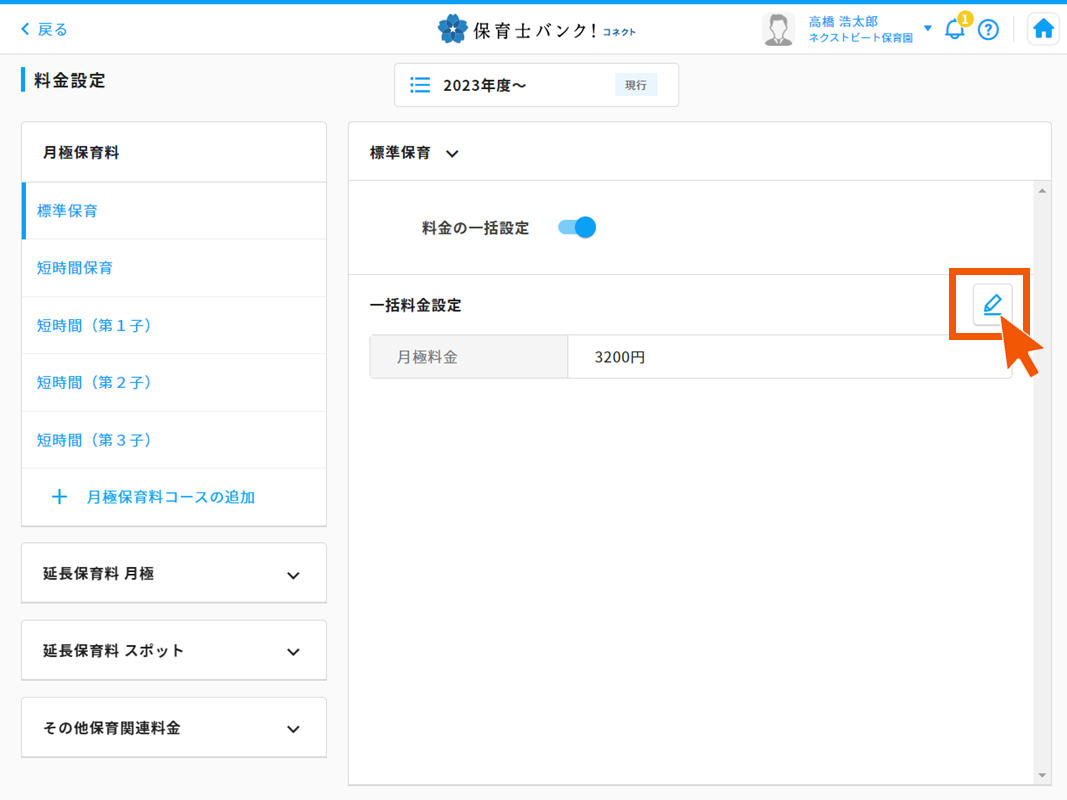1067x800 pixels.
Task: Click the back chevron next to 戻る
Action: pos(27,29)
